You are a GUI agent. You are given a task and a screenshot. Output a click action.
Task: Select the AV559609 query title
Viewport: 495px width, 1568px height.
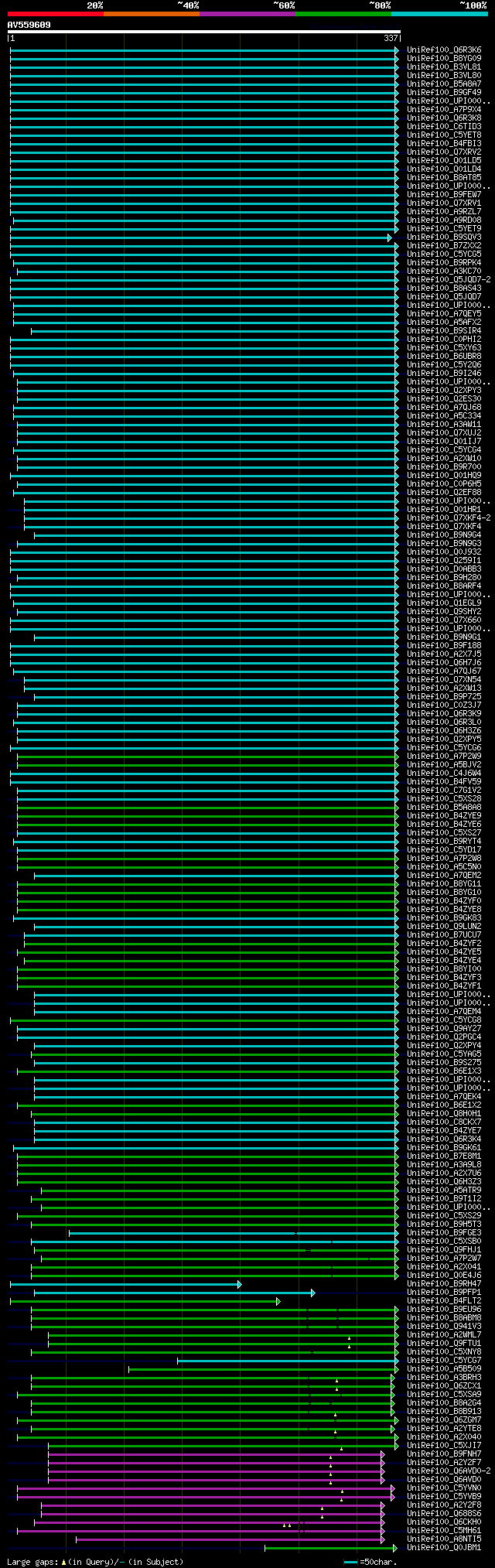point(29,25)
